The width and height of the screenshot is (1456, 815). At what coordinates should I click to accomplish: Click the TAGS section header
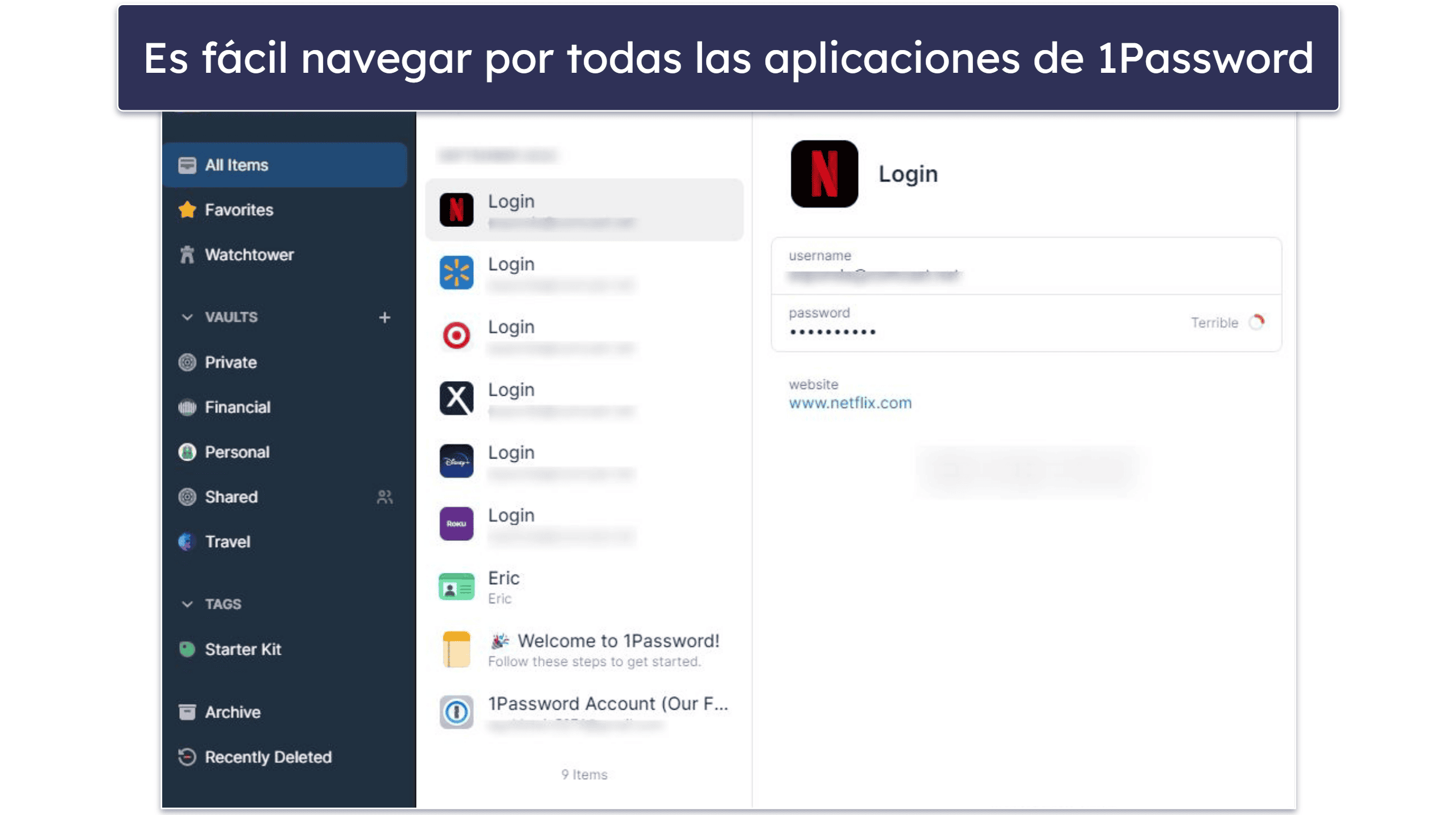(x=223, y=604)
